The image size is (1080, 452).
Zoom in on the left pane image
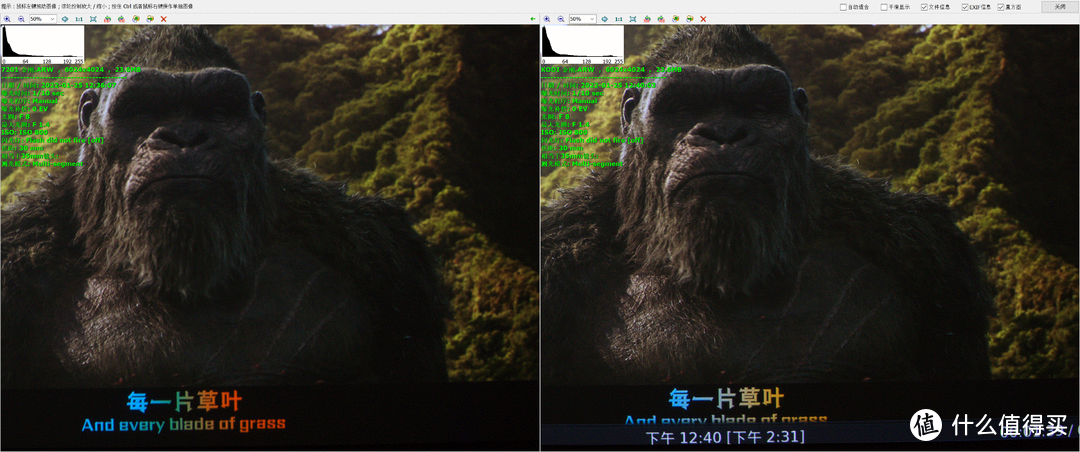pyautogui.click(x=7, y=19)
